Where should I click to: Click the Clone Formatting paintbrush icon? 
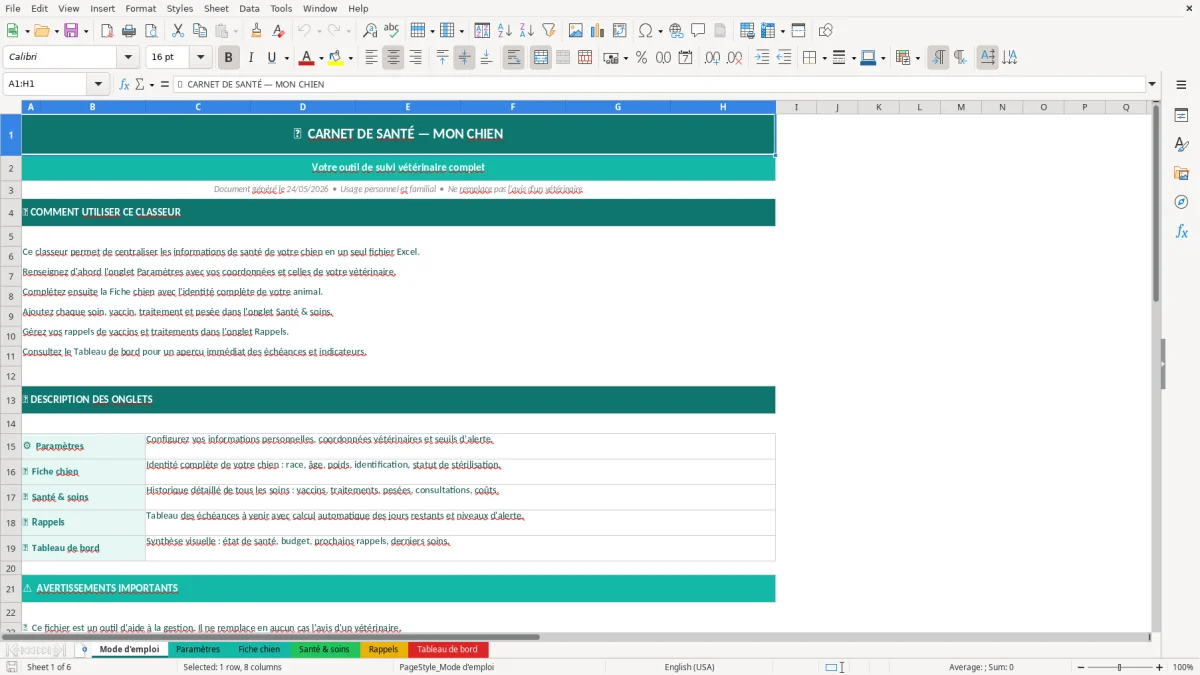[256, 30]
